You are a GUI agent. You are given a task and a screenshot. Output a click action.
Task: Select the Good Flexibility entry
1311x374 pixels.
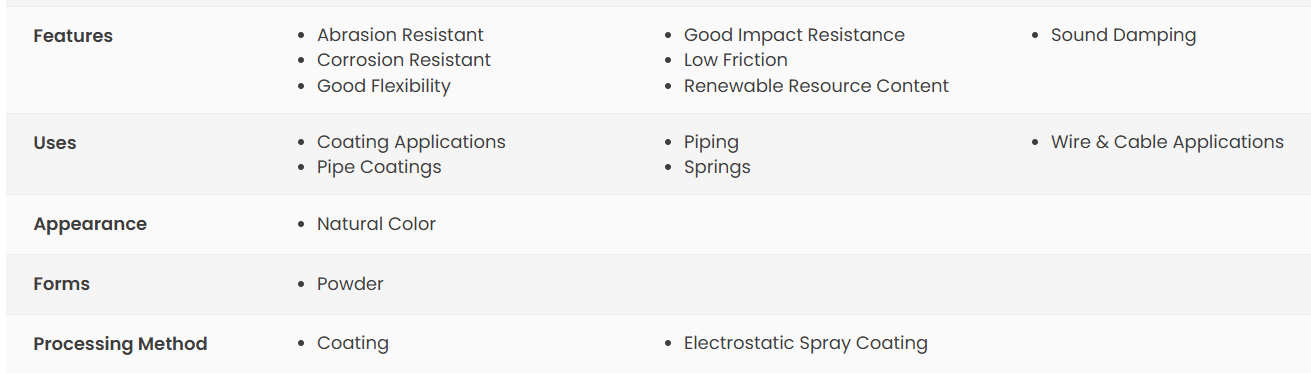click(x=384, y=86)
